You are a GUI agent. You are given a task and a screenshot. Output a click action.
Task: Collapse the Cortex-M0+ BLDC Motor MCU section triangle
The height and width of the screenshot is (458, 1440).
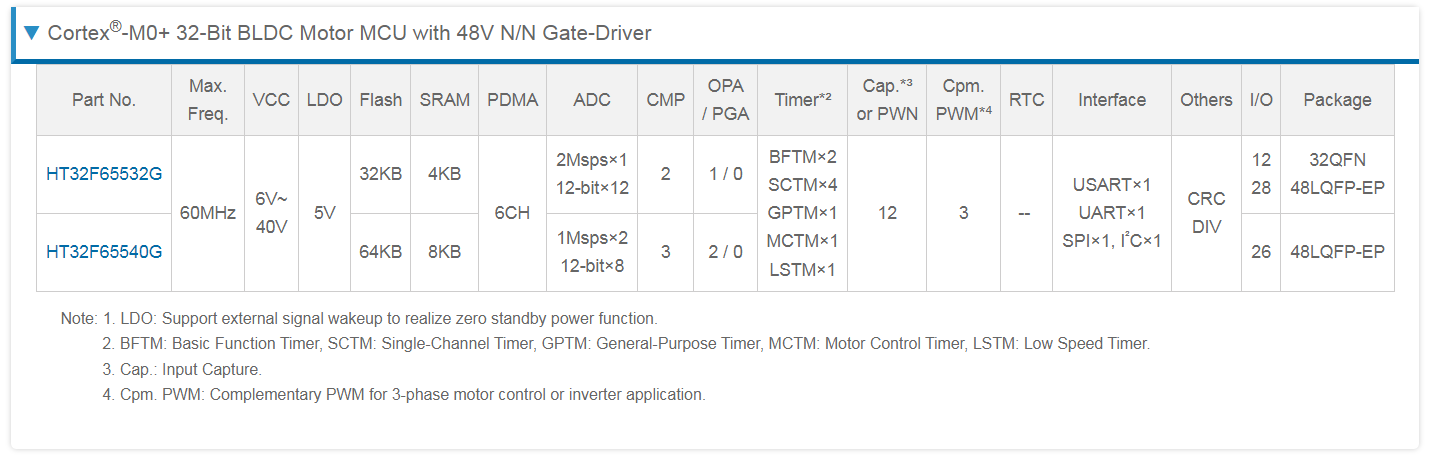(x=31, y=34)
